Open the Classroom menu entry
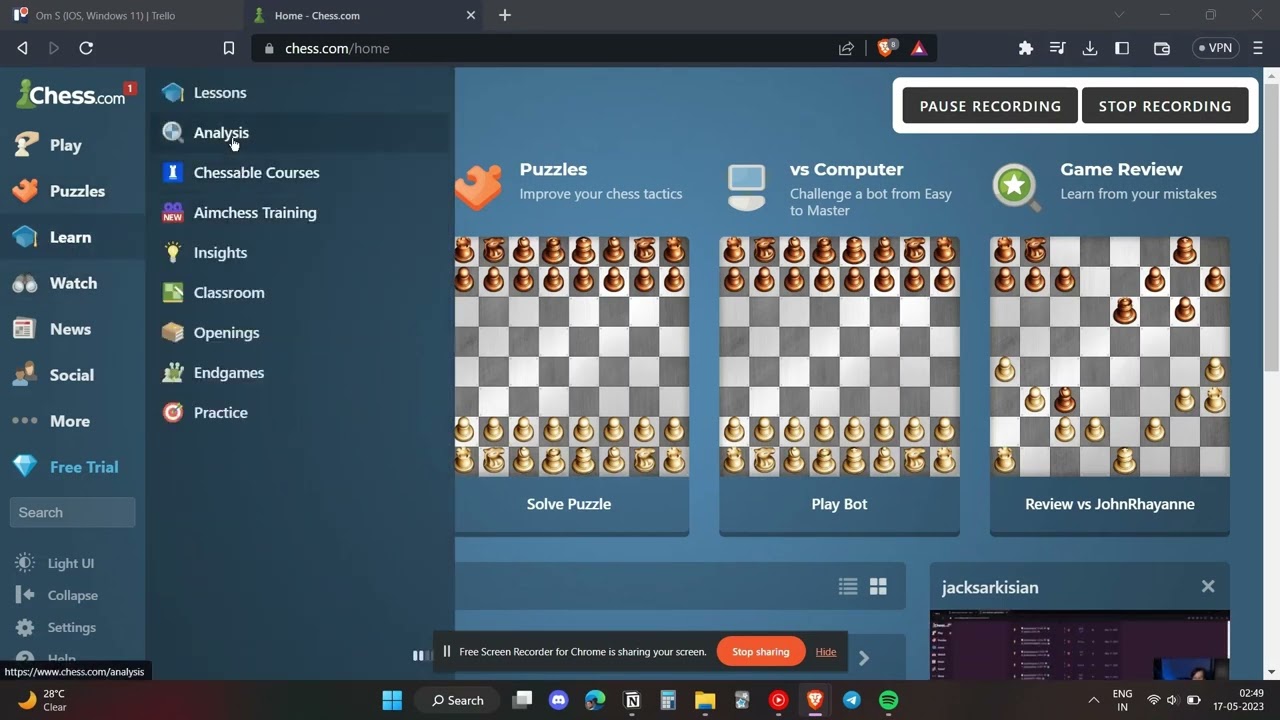 229,292
